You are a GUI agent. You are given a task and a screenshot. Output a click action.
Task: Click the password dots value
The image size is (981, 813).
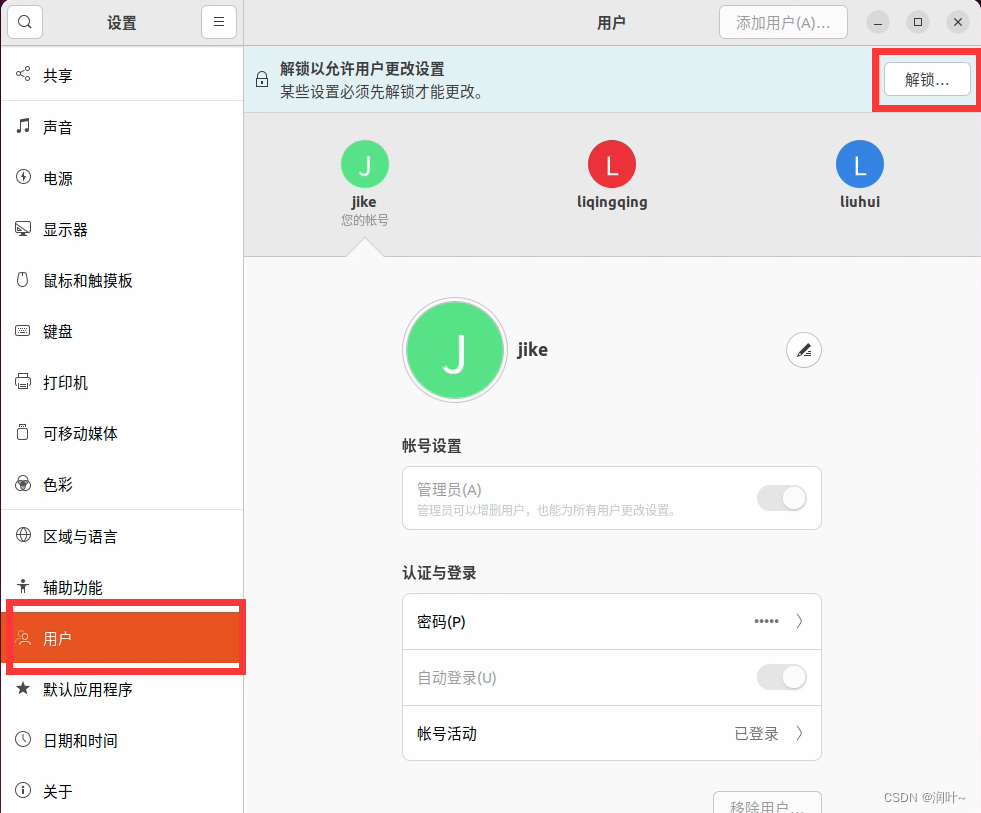point(766,621)
